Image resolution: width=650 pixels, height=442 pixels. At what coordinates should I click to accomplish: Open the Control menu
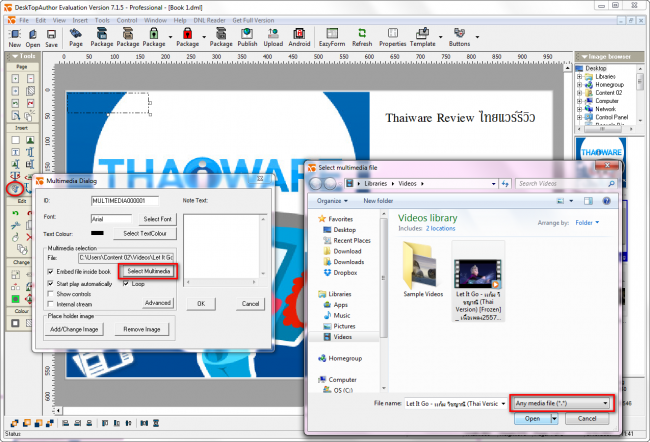click(x=126, y=20)
